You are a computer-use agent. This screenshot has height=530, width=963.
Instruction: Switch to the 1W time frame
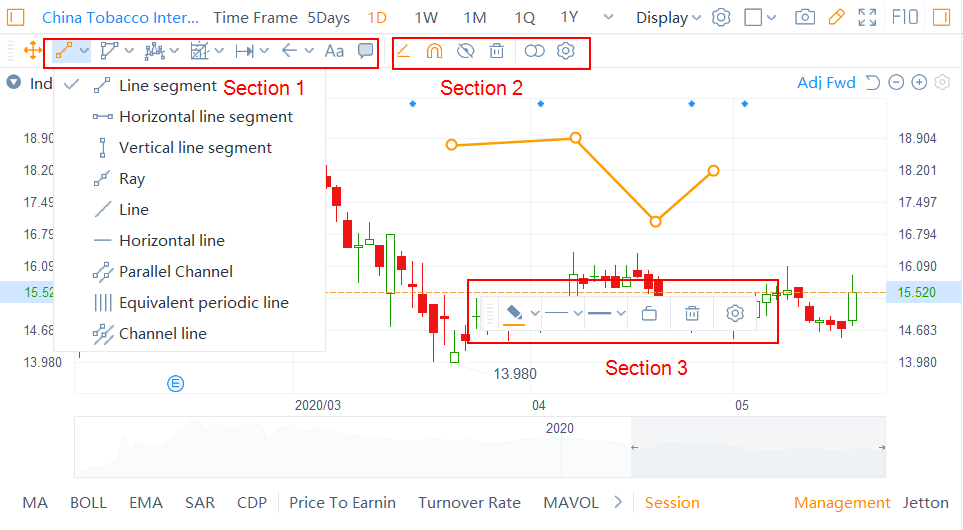tap(426, 18)
